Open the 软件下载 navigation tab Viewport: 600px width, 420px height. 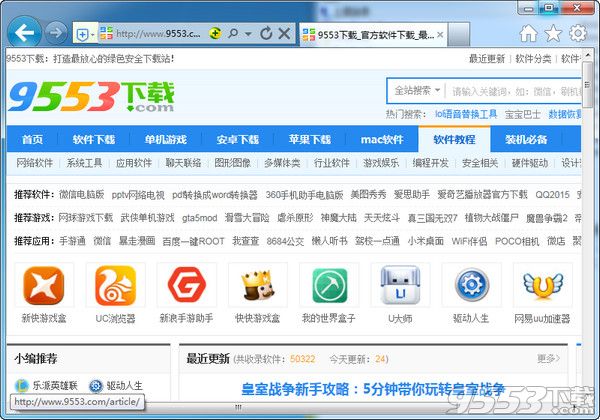pyautogui.click(x=94, y=139)
